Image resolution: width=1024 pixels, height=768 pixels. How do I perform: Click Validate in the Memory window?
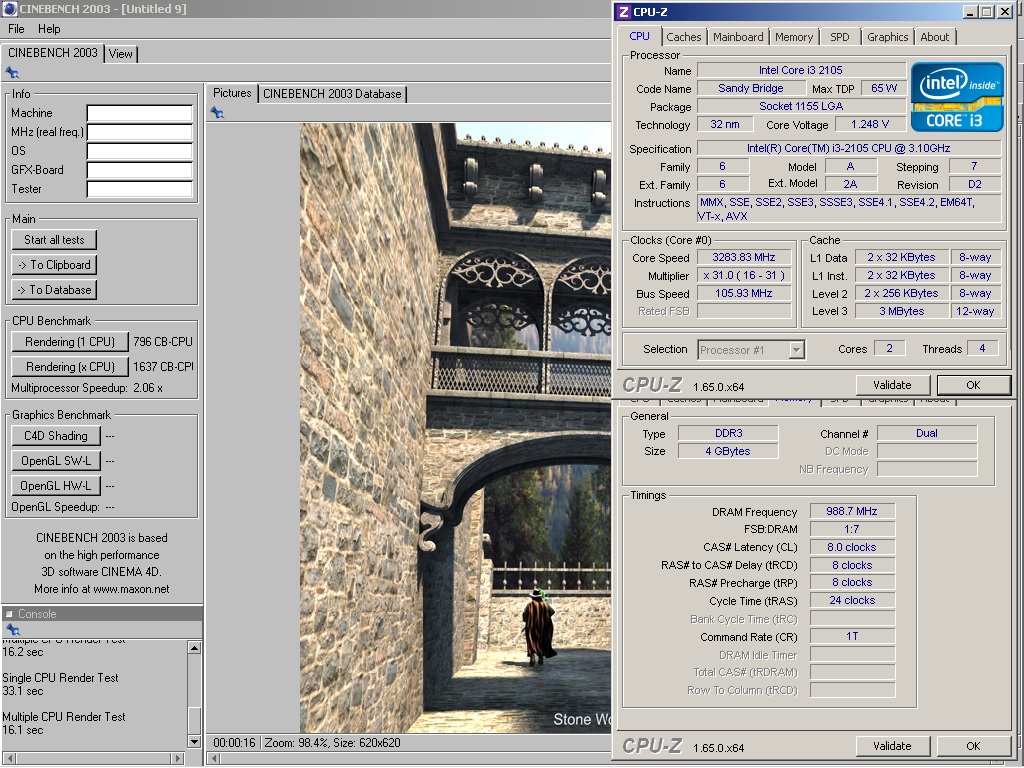click(892, 746)
